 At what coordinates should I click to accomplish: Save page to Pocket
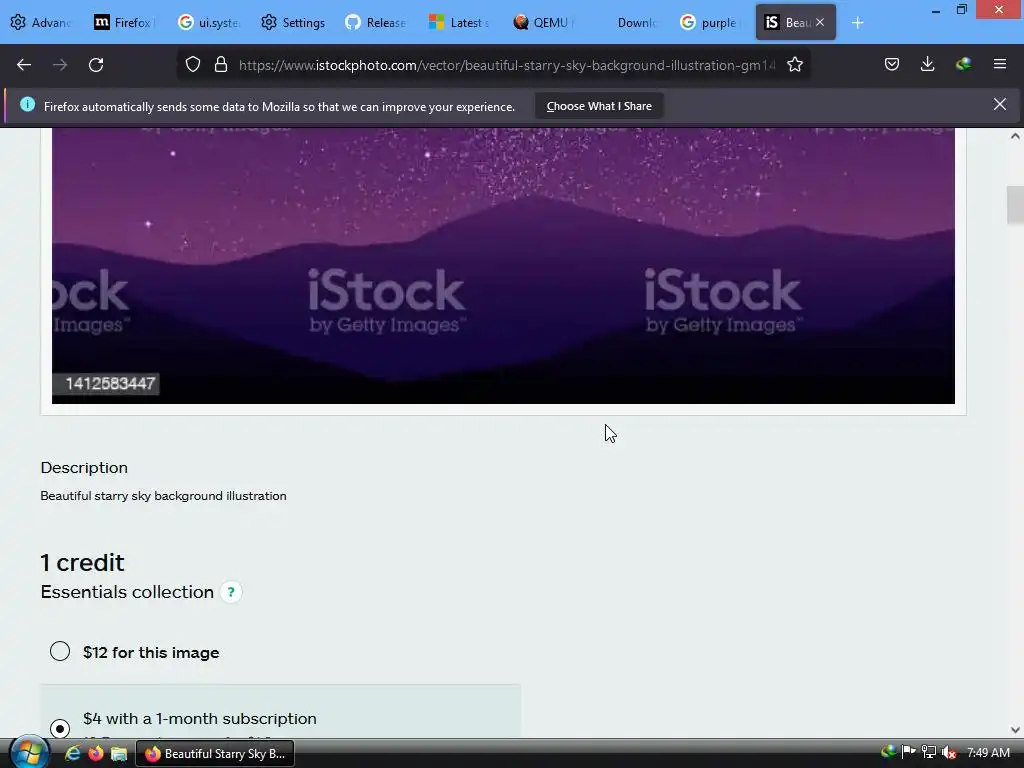tap(892, 64)
